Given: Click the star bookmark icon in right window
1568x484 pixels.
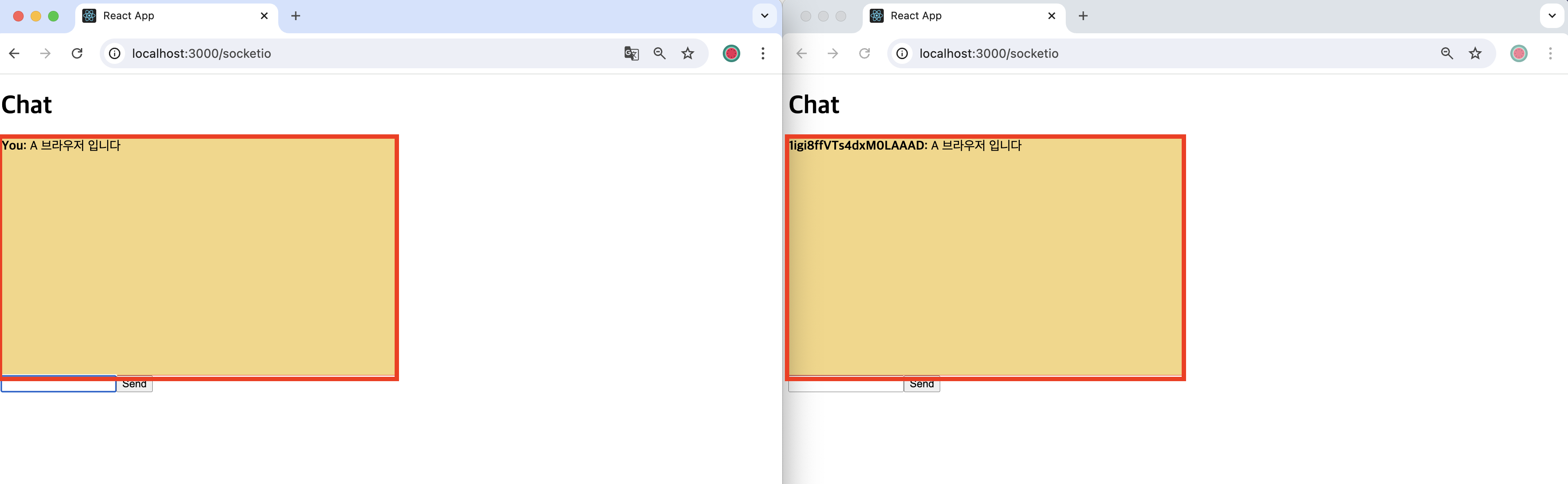Looking at the screenshot, I should [1475, 53].
